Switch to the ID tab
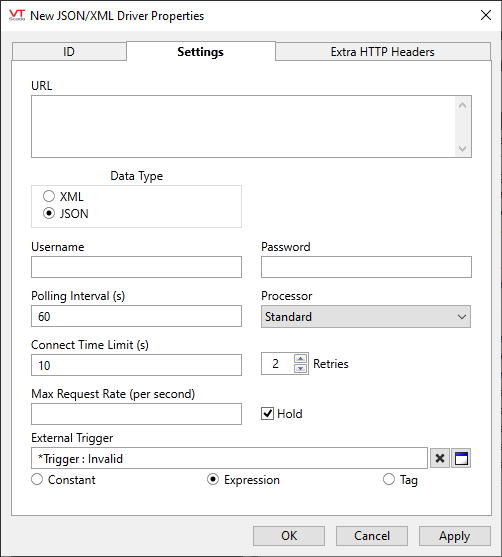This screenshot has height=557, width=502. click(69, 52)
